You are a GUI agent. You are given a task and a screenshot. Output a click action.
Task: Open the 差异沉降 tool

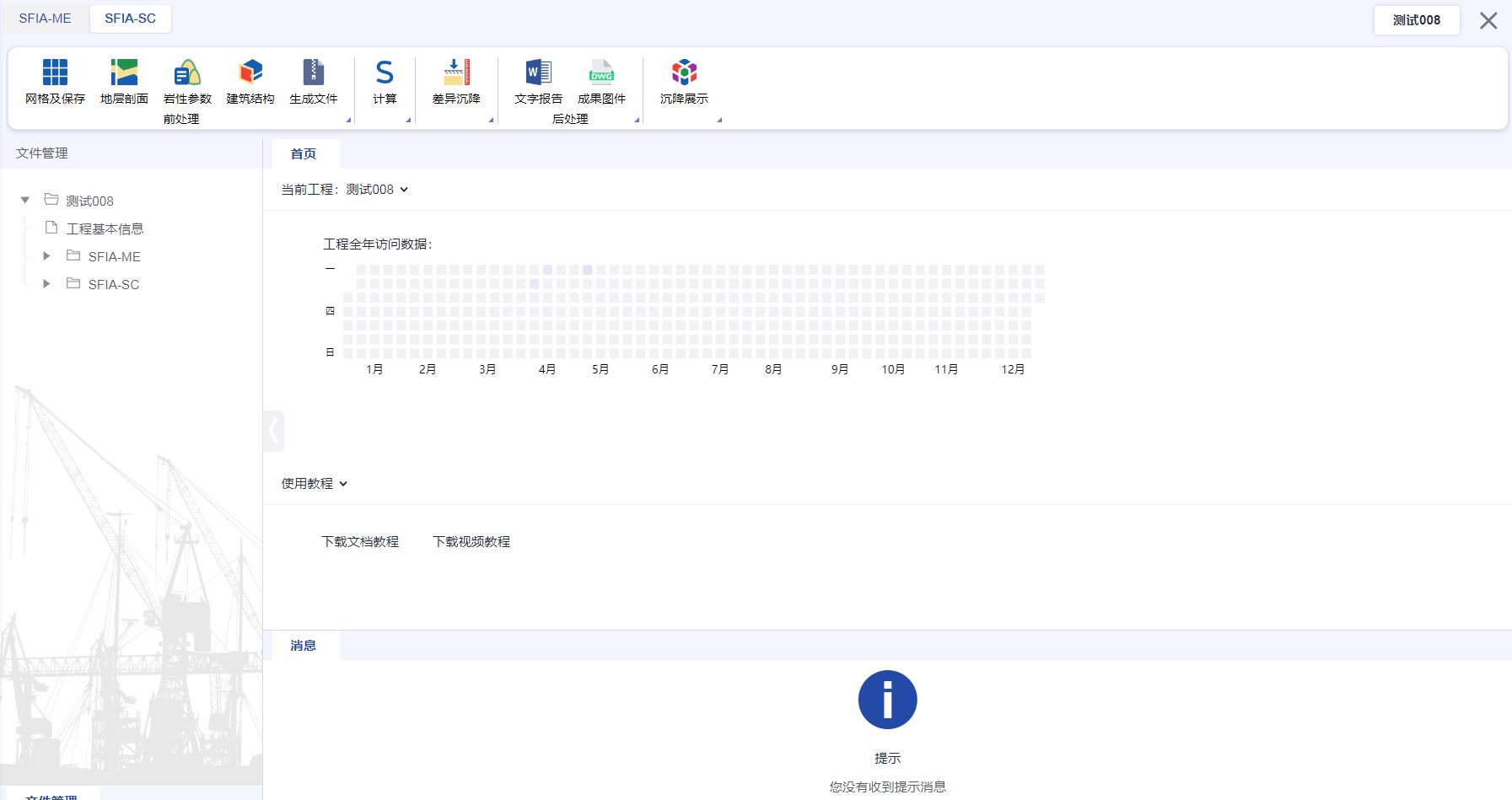(456, 73)
